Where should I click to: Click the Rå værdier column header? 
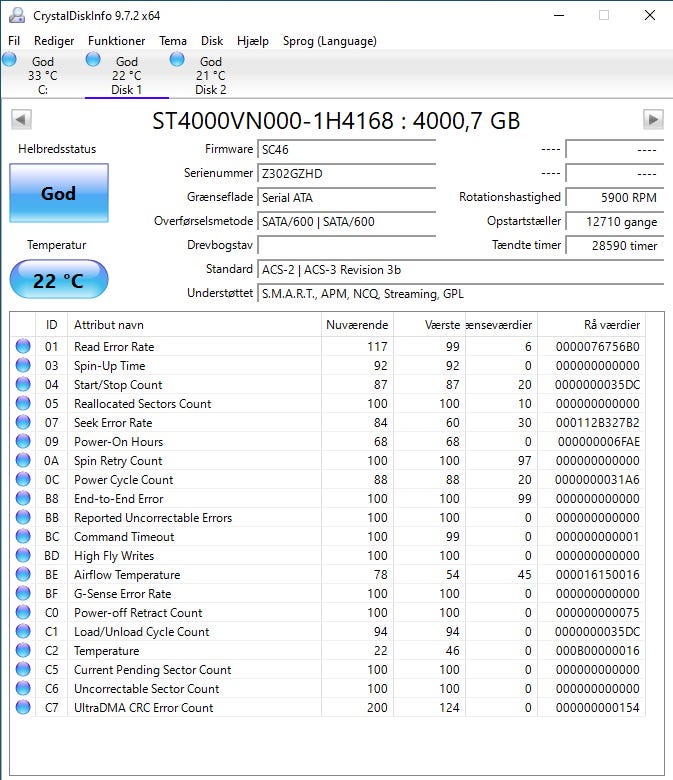(x=611, y=325)
